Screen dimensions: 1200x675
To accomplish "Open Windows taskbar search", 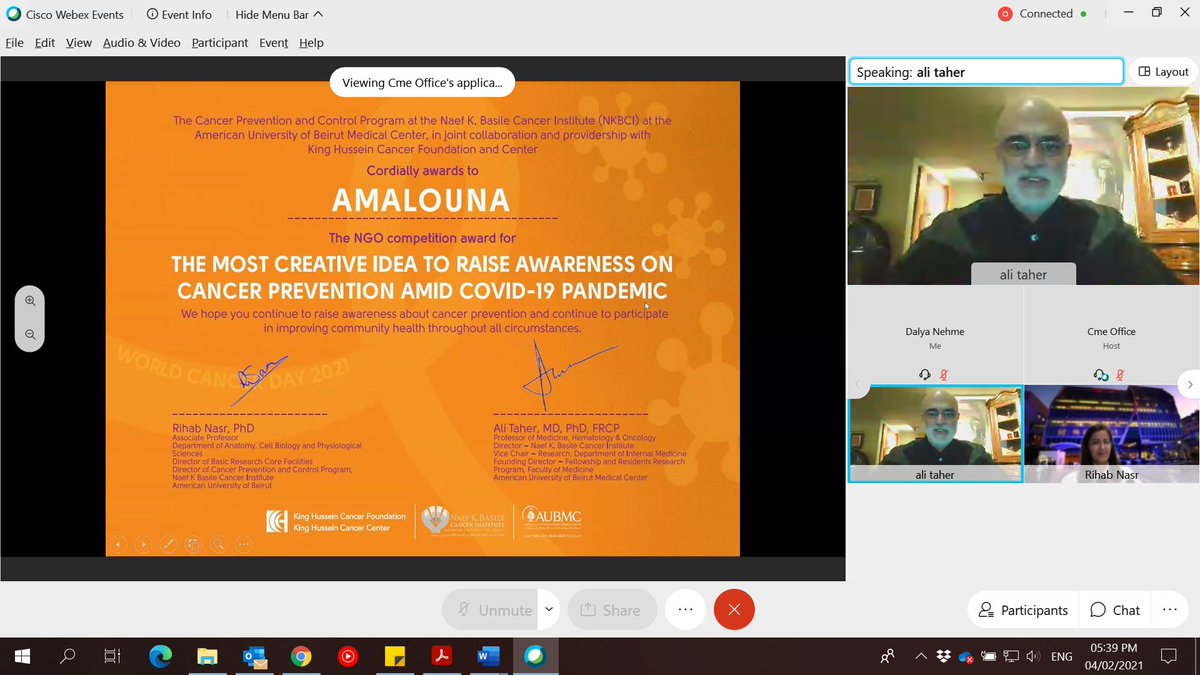I will tap(68, 656).
